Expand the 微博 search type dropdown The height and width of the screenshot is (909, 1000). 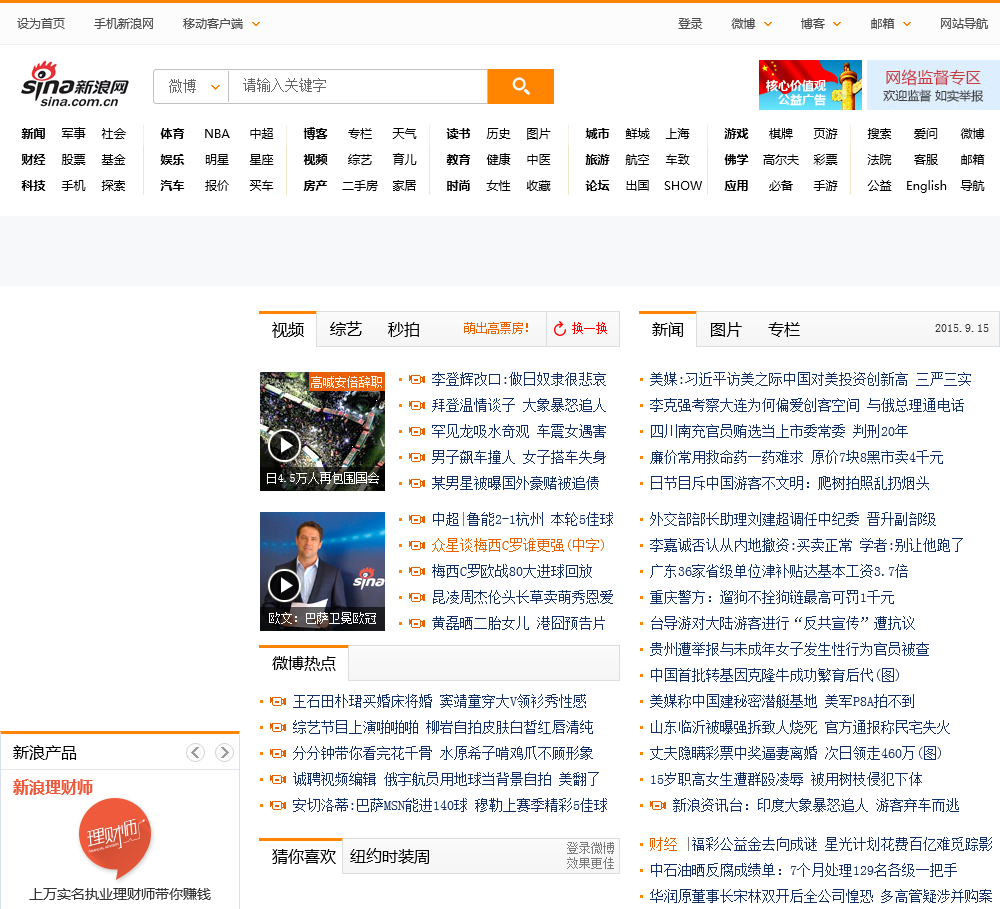coord(191,86)
